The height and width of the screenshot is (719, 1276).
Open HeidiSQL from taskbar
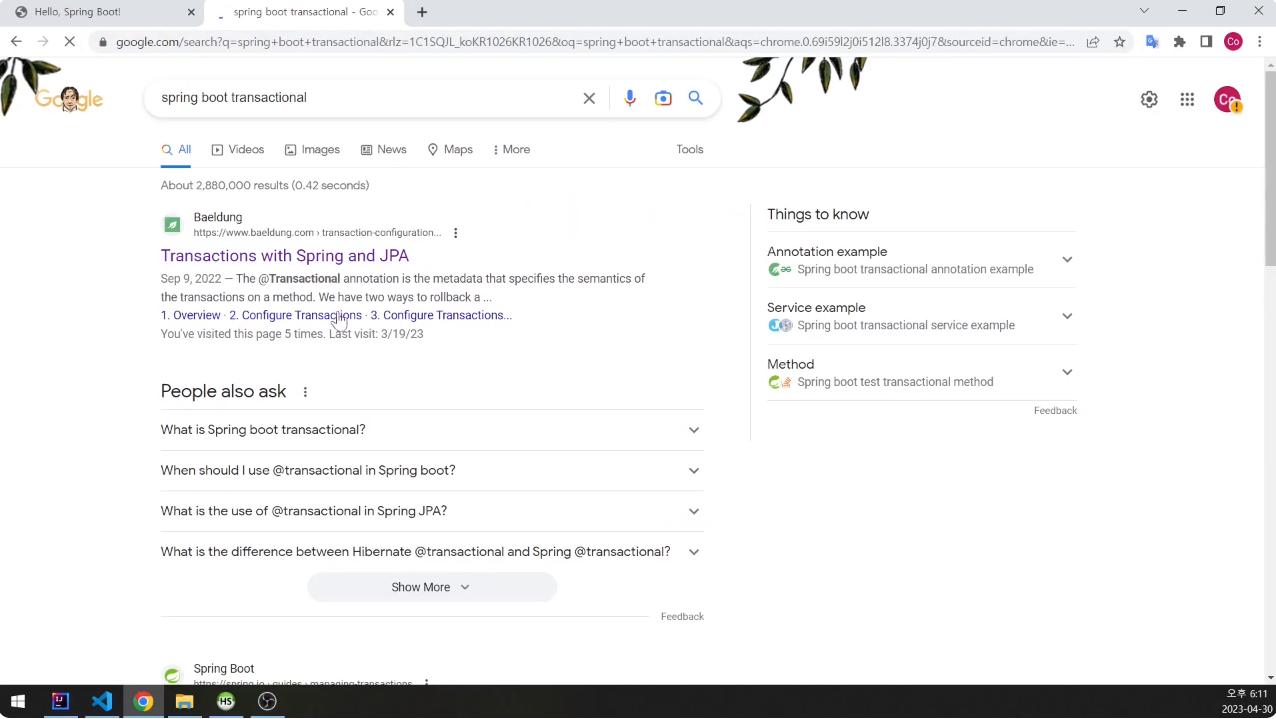pyautogui.click(x=226, y=701)
